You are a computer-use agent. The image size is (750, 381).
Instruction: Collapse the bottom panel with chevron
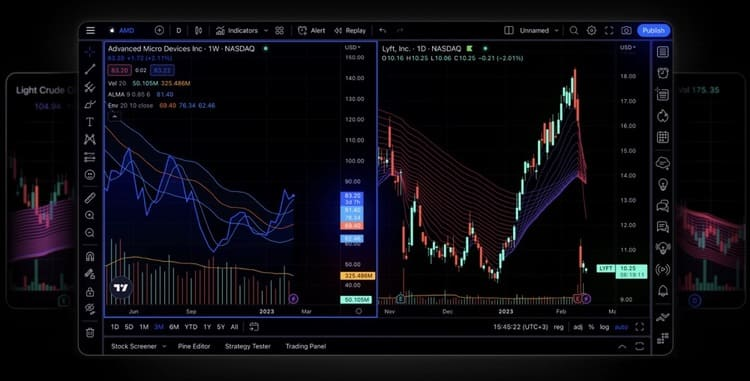[622, 347]
